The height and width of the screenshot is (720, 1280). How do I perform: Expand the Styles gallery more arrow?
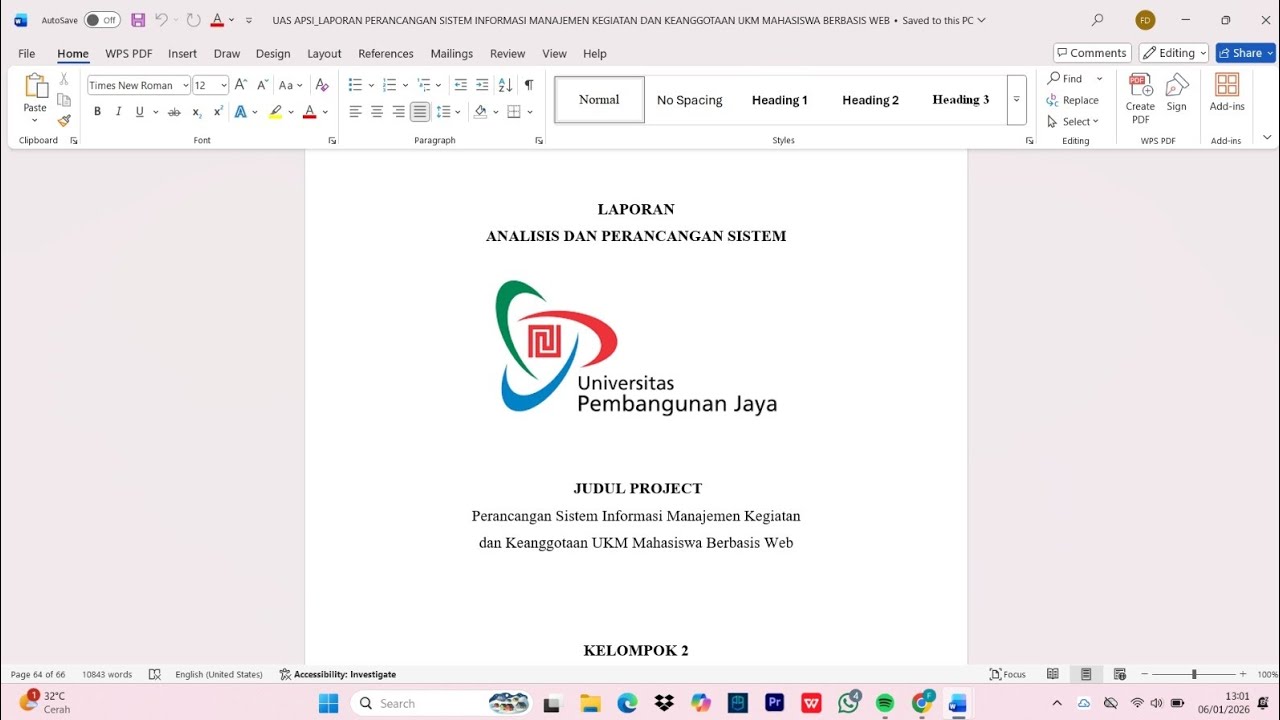tap(1016, 100)
